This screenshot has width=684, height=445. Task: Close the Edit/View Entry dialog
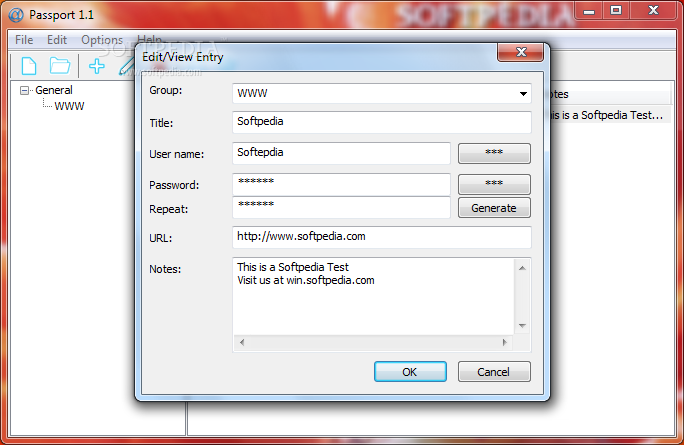(520, 52)
